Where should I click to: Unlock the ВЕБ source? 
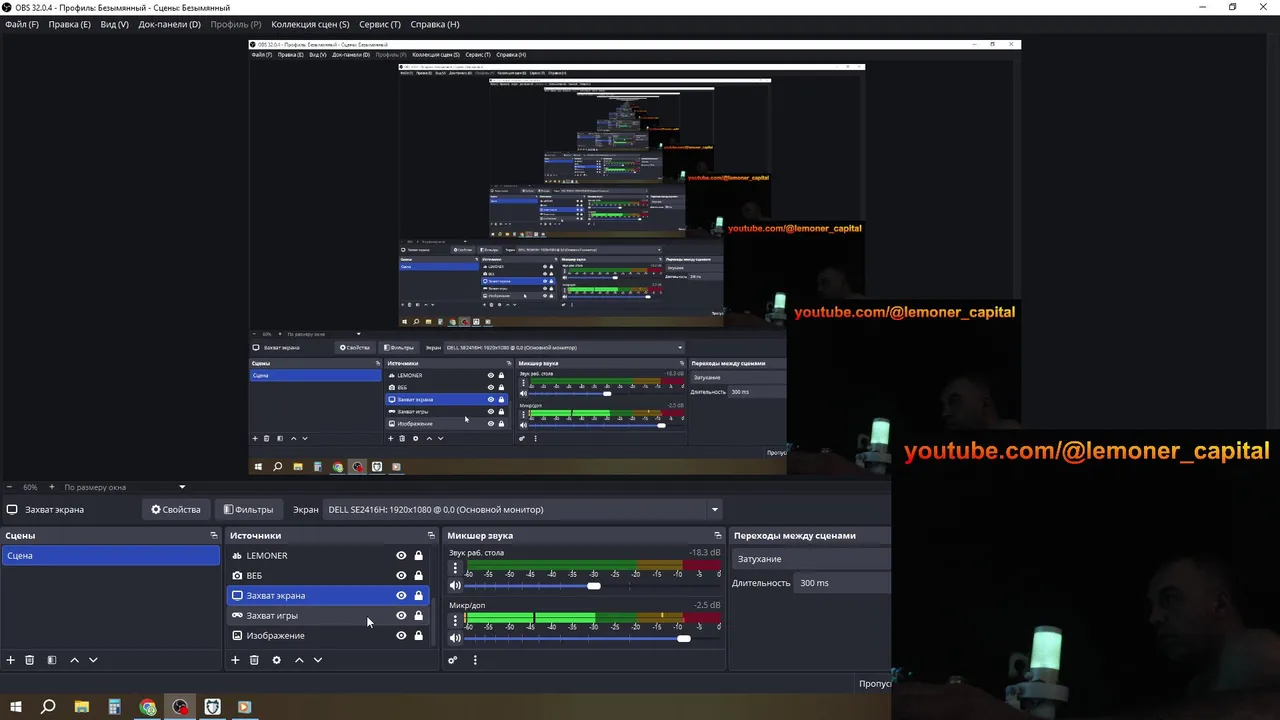point(418,576)
